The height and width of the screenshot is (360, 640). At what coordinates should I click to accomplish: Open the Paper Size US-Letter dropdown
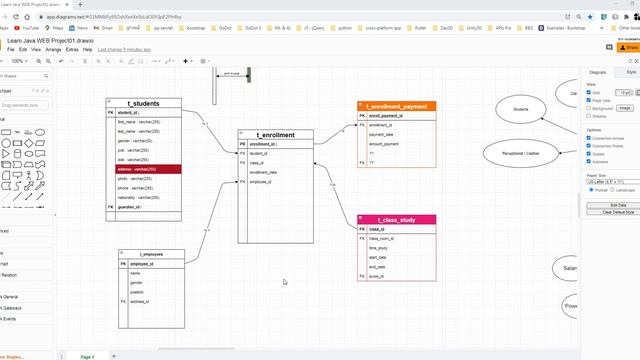click(613, 182)
